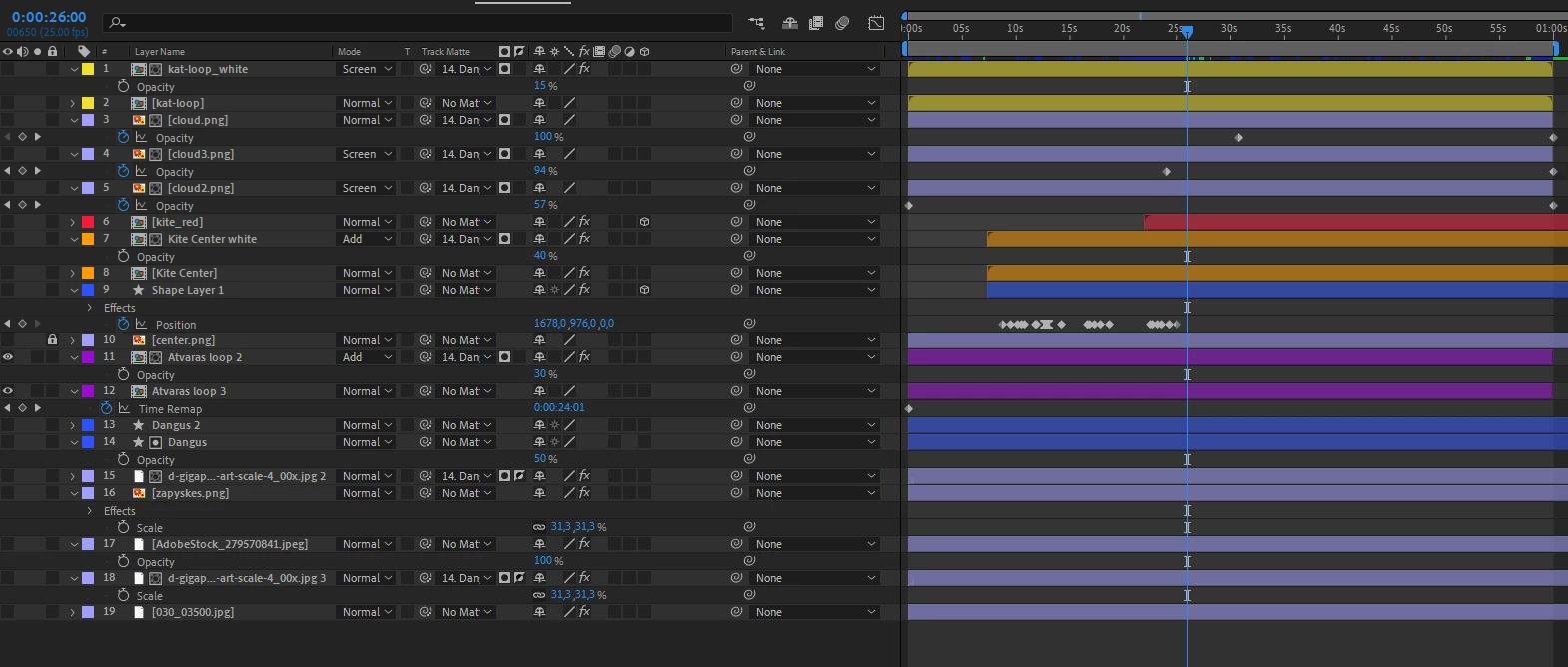The width and height of the screenshot is (1568, 667).
Task: Toggle stopwatch on Kite Center white Opacity
Action: [124, 256]
